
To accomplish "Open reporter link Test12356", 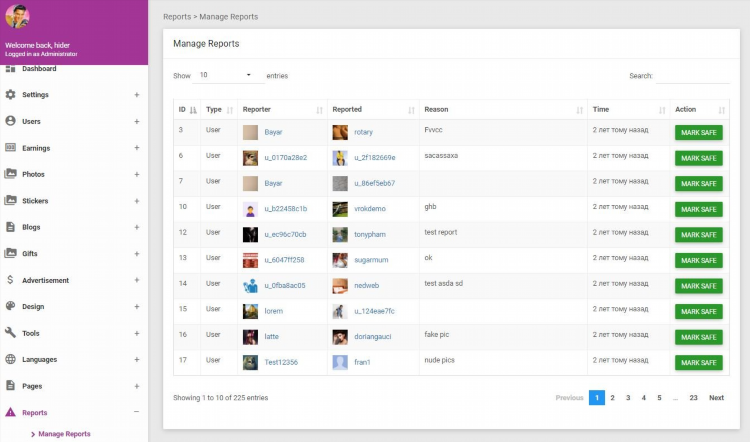I will pos(281,362).
